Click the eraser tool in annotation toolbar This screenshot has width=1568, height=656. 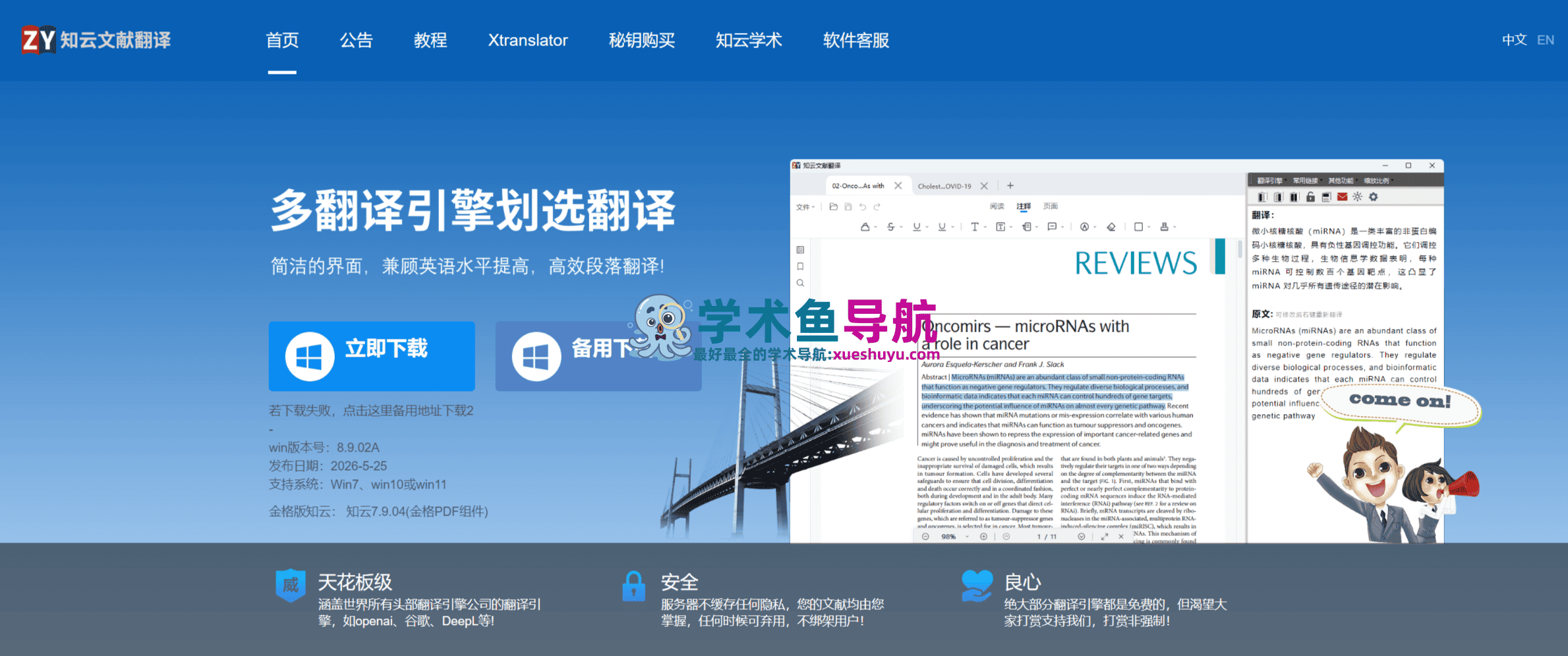coord(1111,227)
